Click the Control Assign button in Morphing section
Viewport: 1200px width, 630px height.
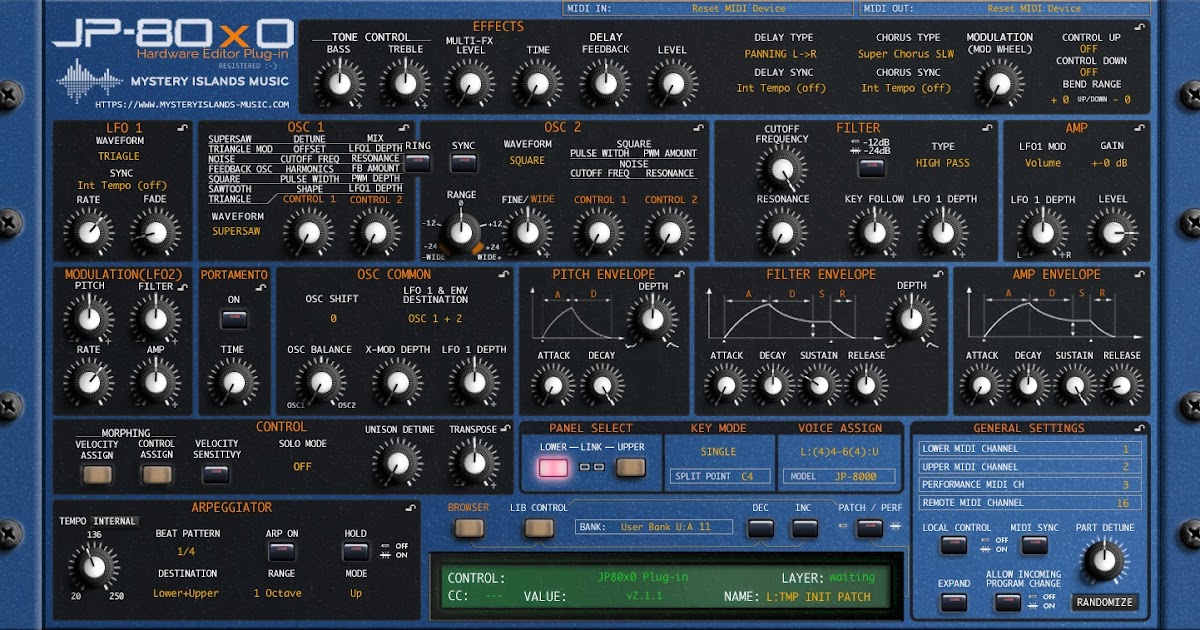pyautogui.click(x=157, y=475)
